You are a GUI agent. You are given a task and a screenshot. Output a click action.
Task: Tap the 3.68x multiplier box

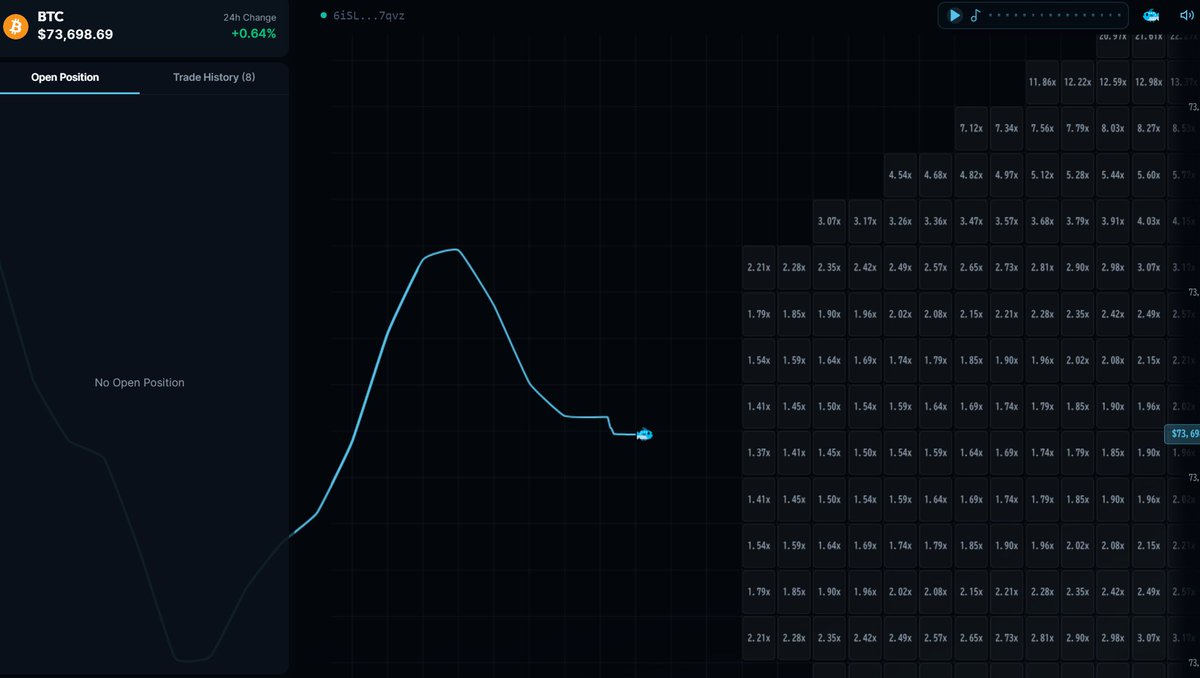[x=1043, y=221]
